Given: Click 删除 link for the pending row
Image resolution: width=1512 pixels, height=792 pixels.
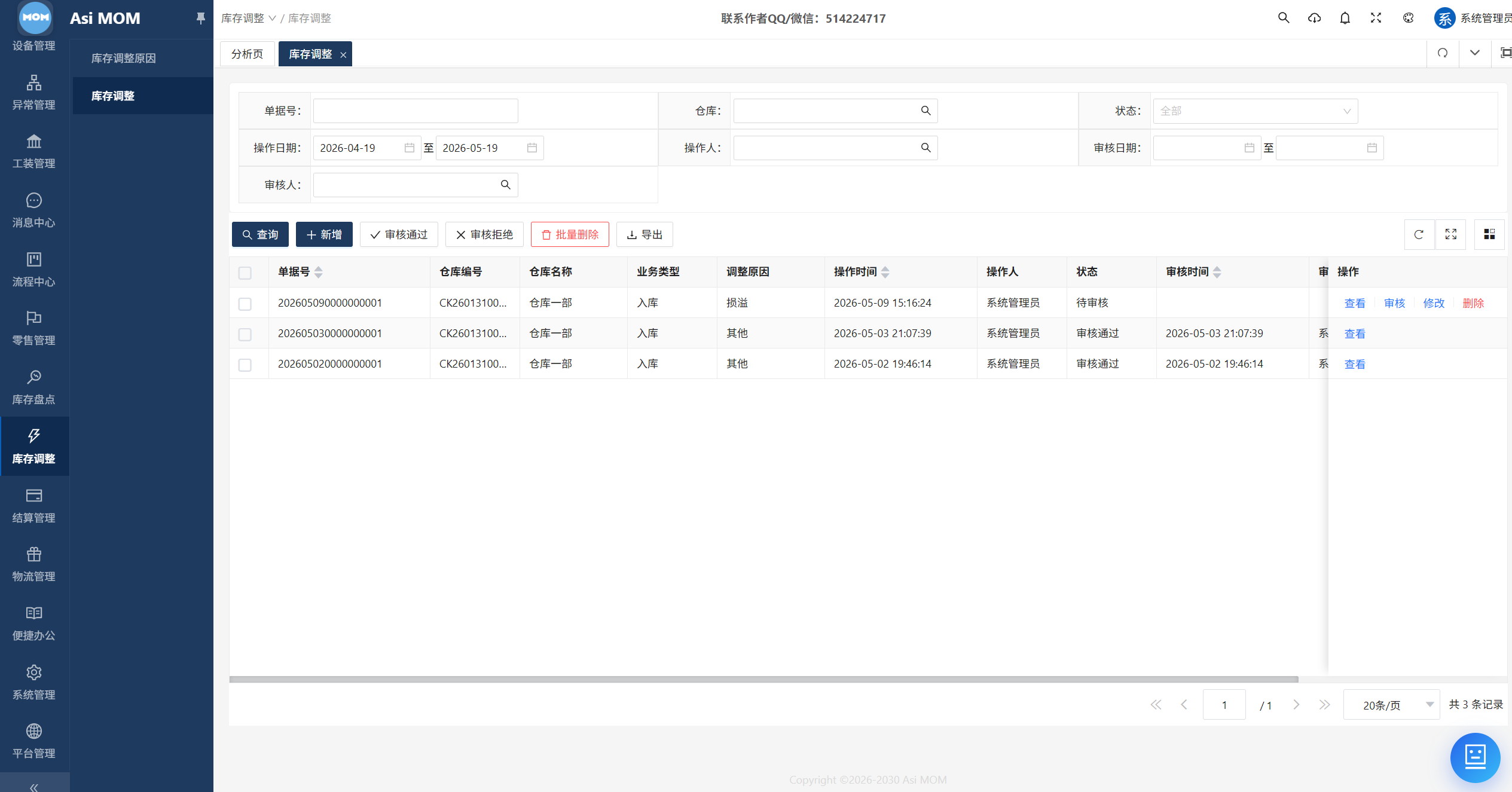Looking at the screenshot, I should coord(1473,303).
